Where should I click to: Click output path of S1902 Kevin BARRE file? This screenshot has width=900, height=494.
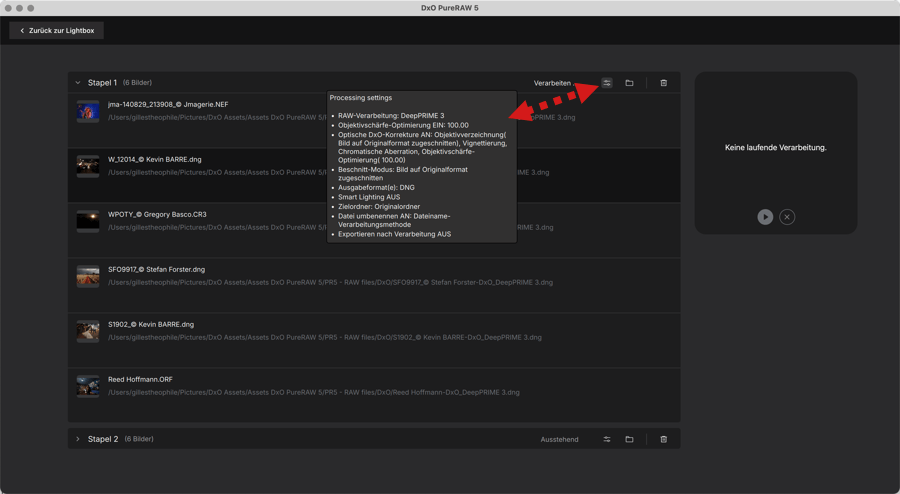(325, 337)
